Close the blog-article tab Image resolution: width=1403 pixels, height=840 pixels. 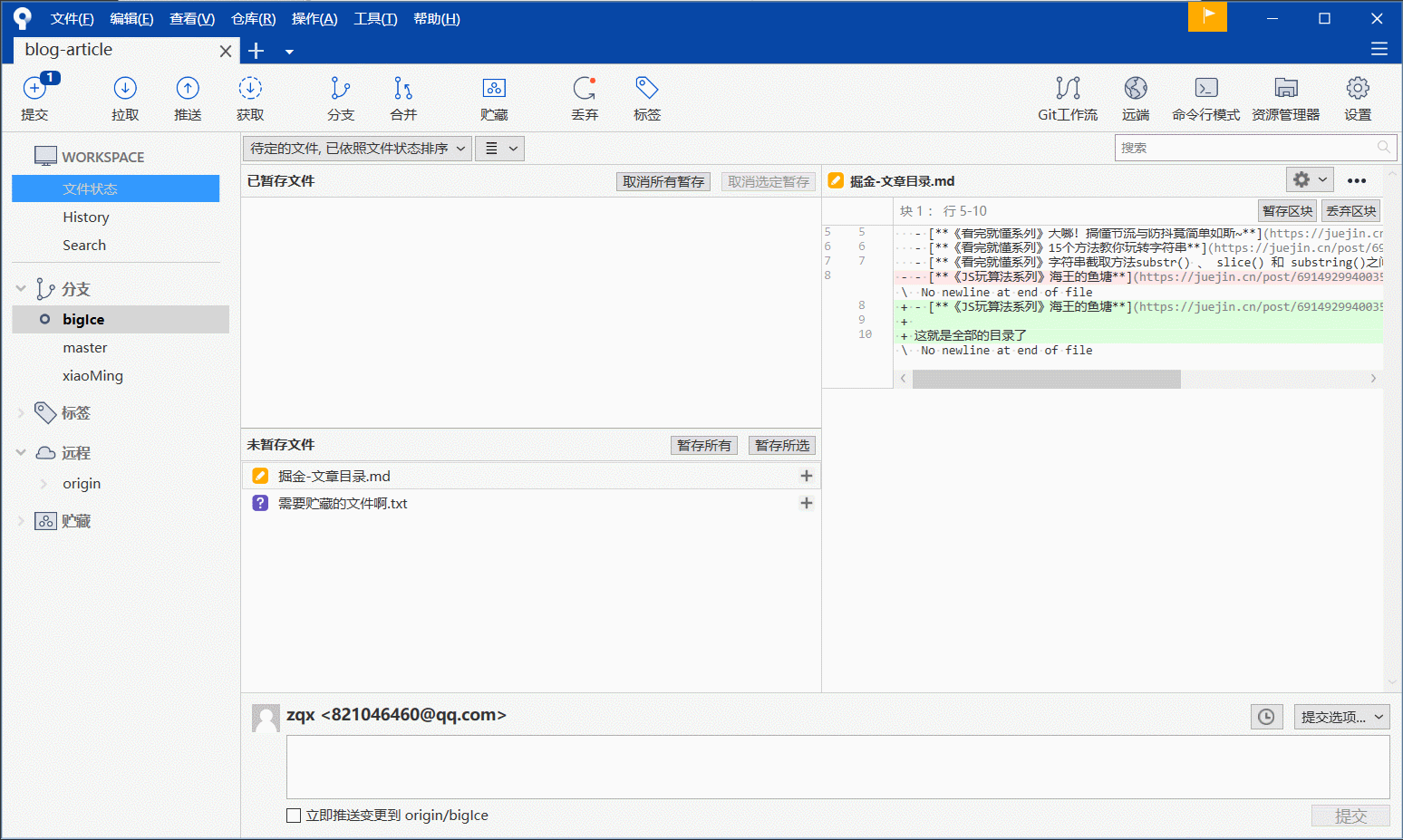point(226,52)
